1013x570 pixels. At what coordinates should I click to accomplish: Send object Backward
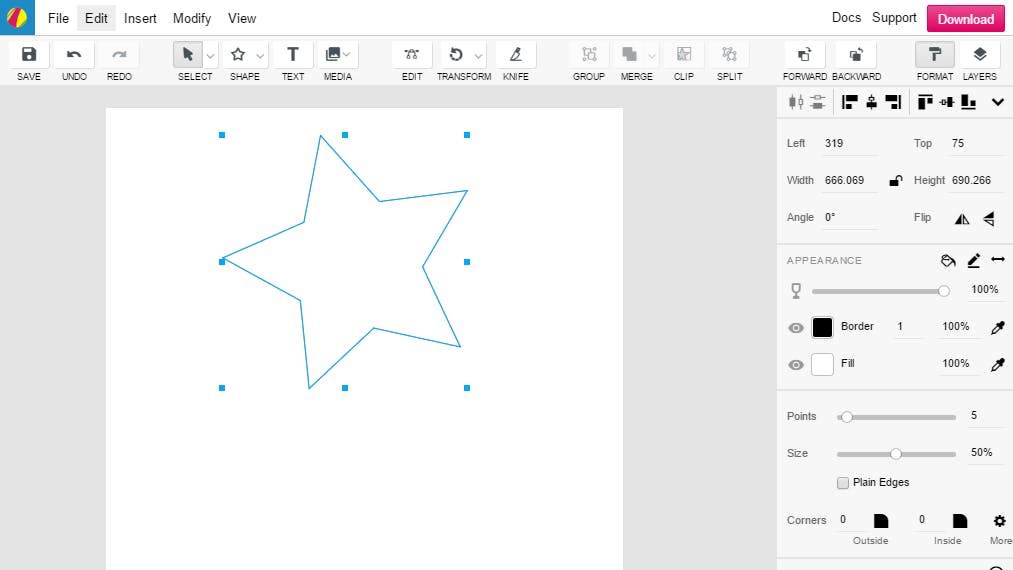(855, 55)
